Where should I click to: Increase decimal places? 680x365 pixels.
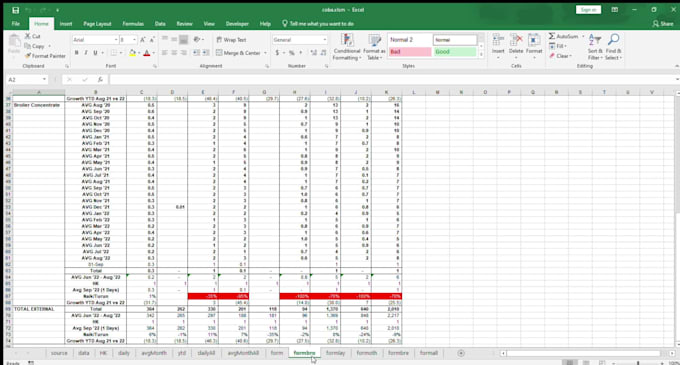(x=314, y=53)
